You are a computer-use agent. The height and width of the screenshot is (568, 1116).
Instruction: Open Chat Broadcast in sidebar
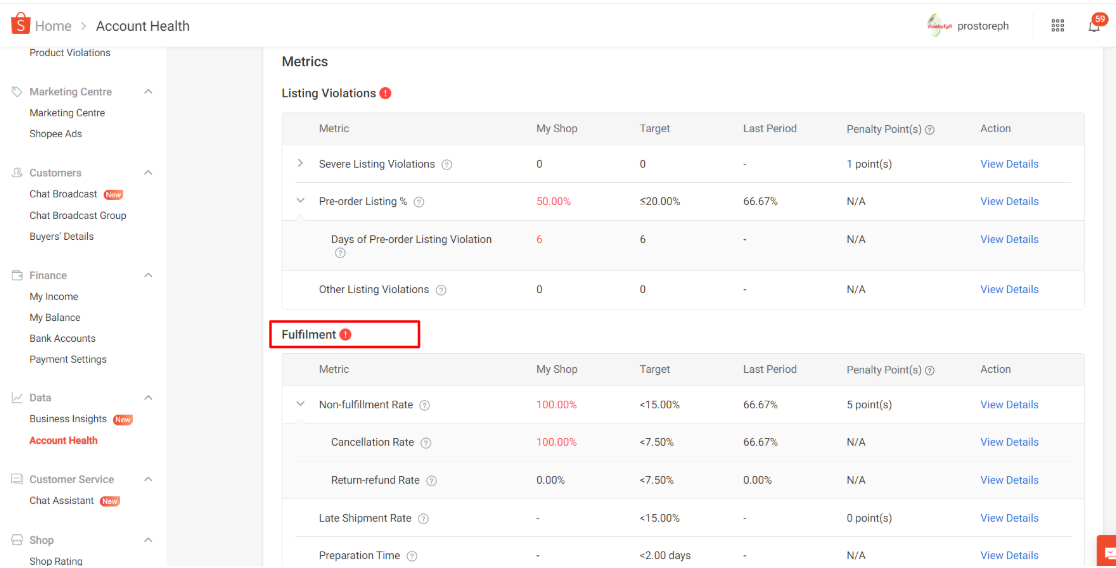coord(63,194)
